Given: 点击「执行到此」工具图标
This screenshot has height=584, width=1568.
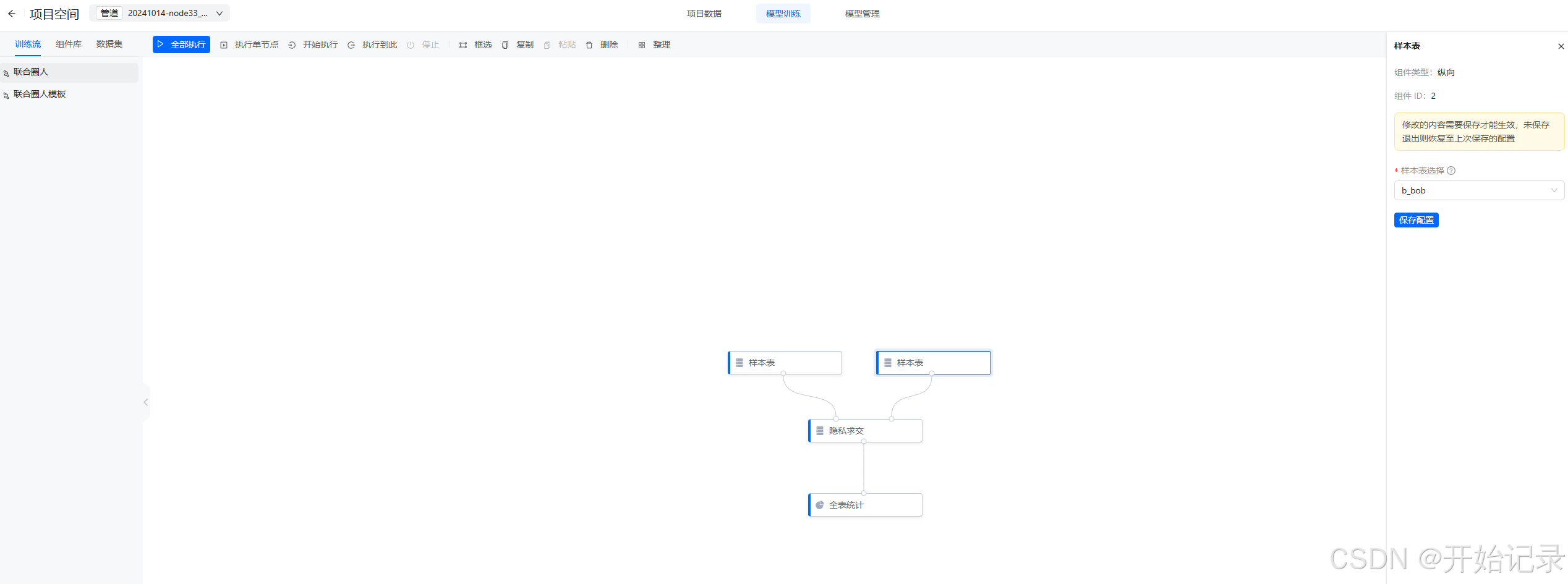Looking at the screenshot, I should point(351,44).
